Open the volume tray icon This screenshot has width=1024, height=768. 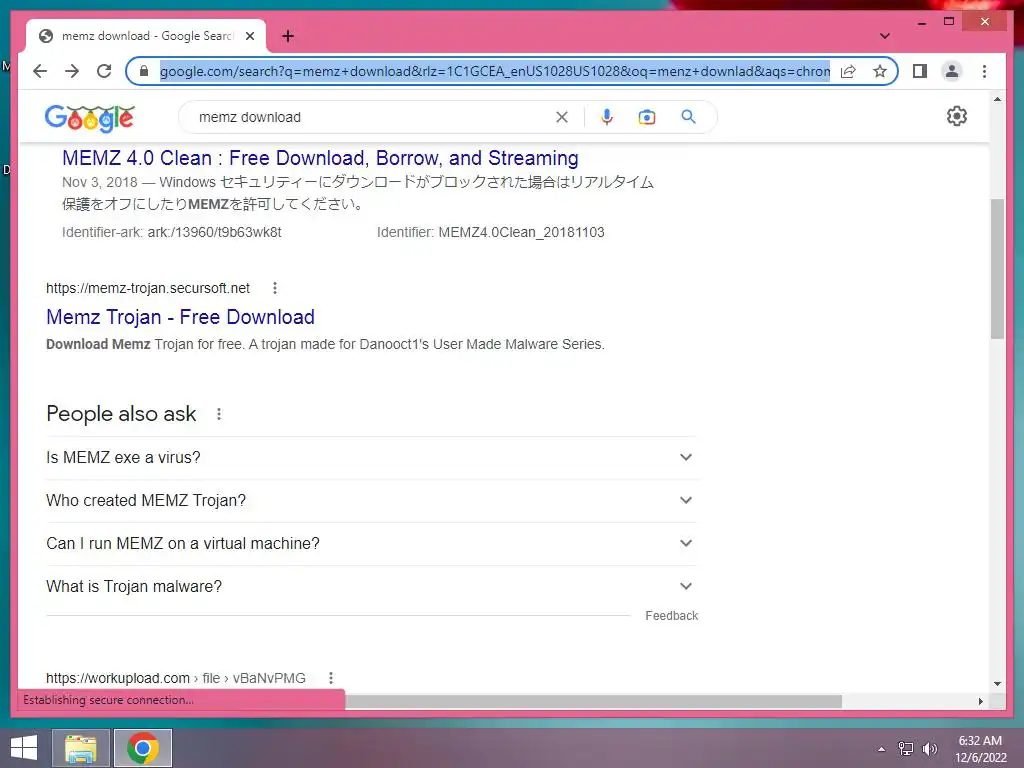(929, 748)
